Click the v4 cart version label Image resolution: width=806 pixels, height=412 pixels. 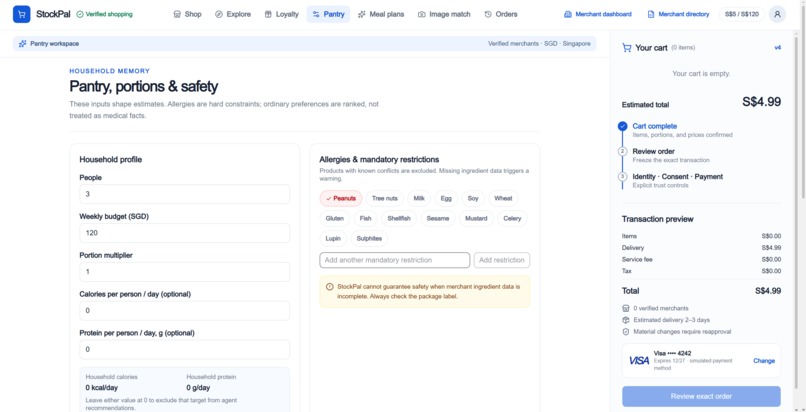778,47
